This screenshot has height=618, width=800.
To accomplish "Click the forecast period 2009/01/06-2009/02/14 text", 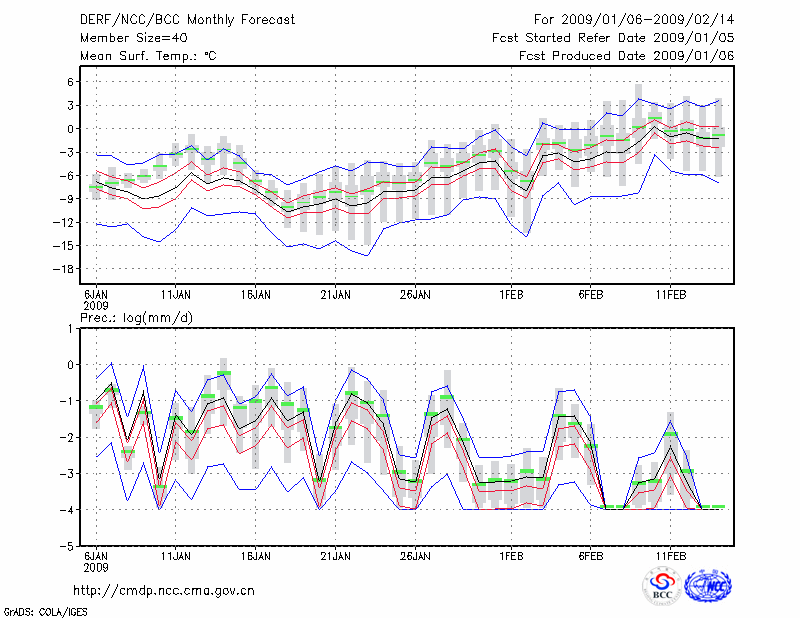I will point(634,19).
